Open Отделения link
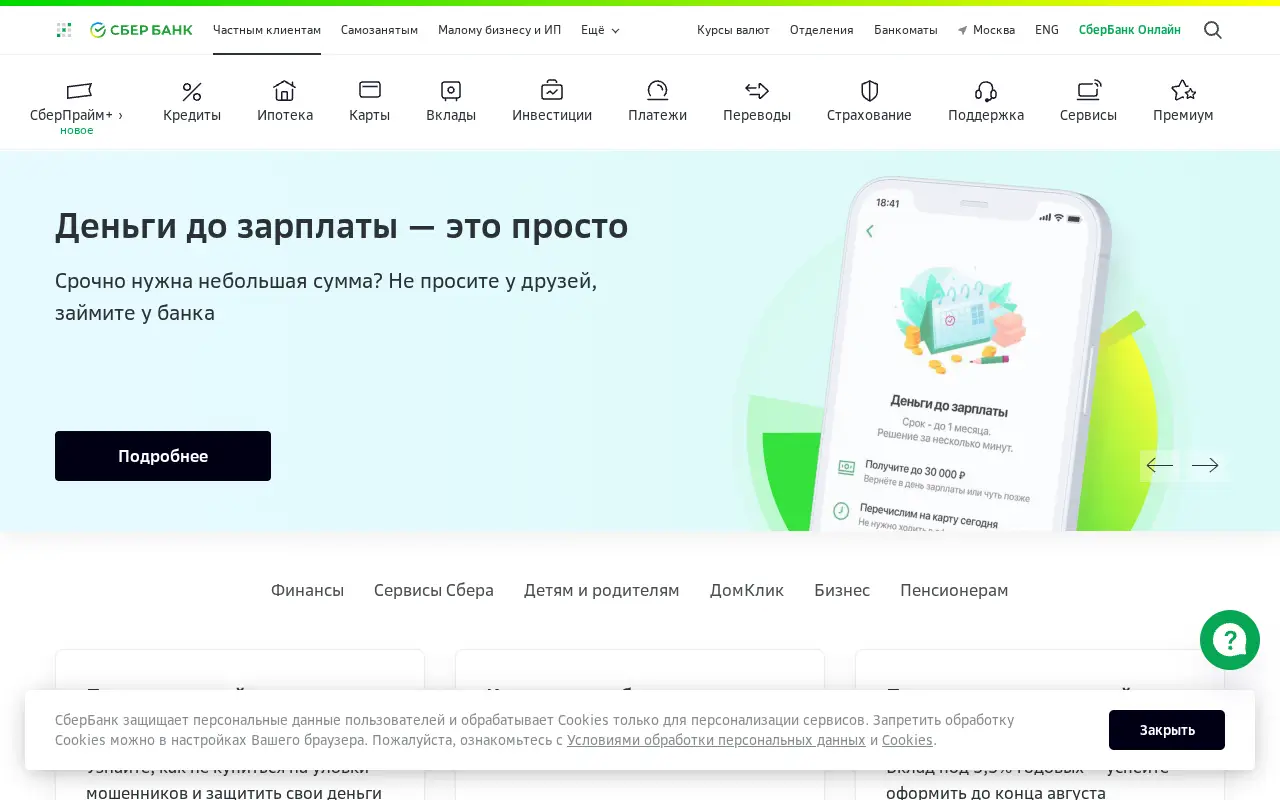1280x800 pixels. coord(822,30)
